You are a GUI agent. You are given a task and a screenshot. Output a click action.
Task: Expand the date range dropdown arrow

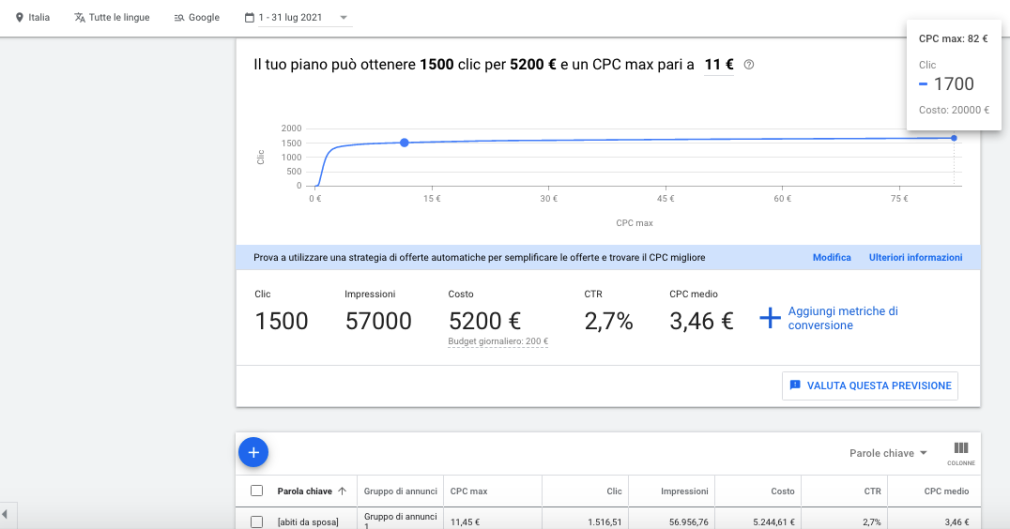(x=344, y=18)
